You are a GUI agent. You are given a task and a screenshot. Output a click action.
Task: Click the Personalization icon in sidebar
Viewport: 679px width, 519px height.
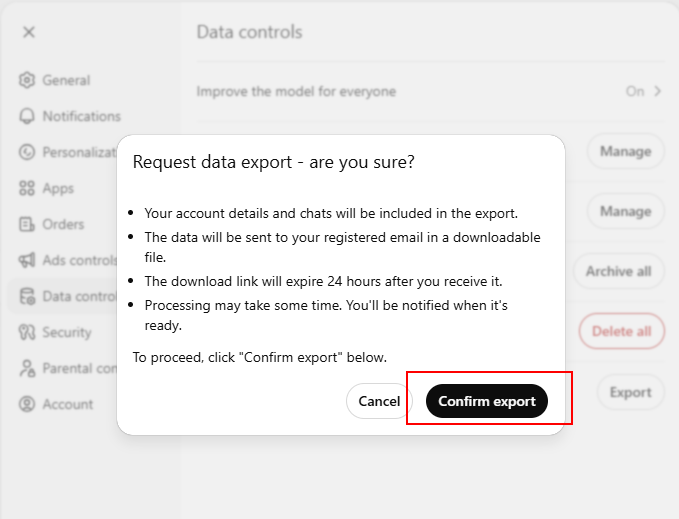coord(27,152)
